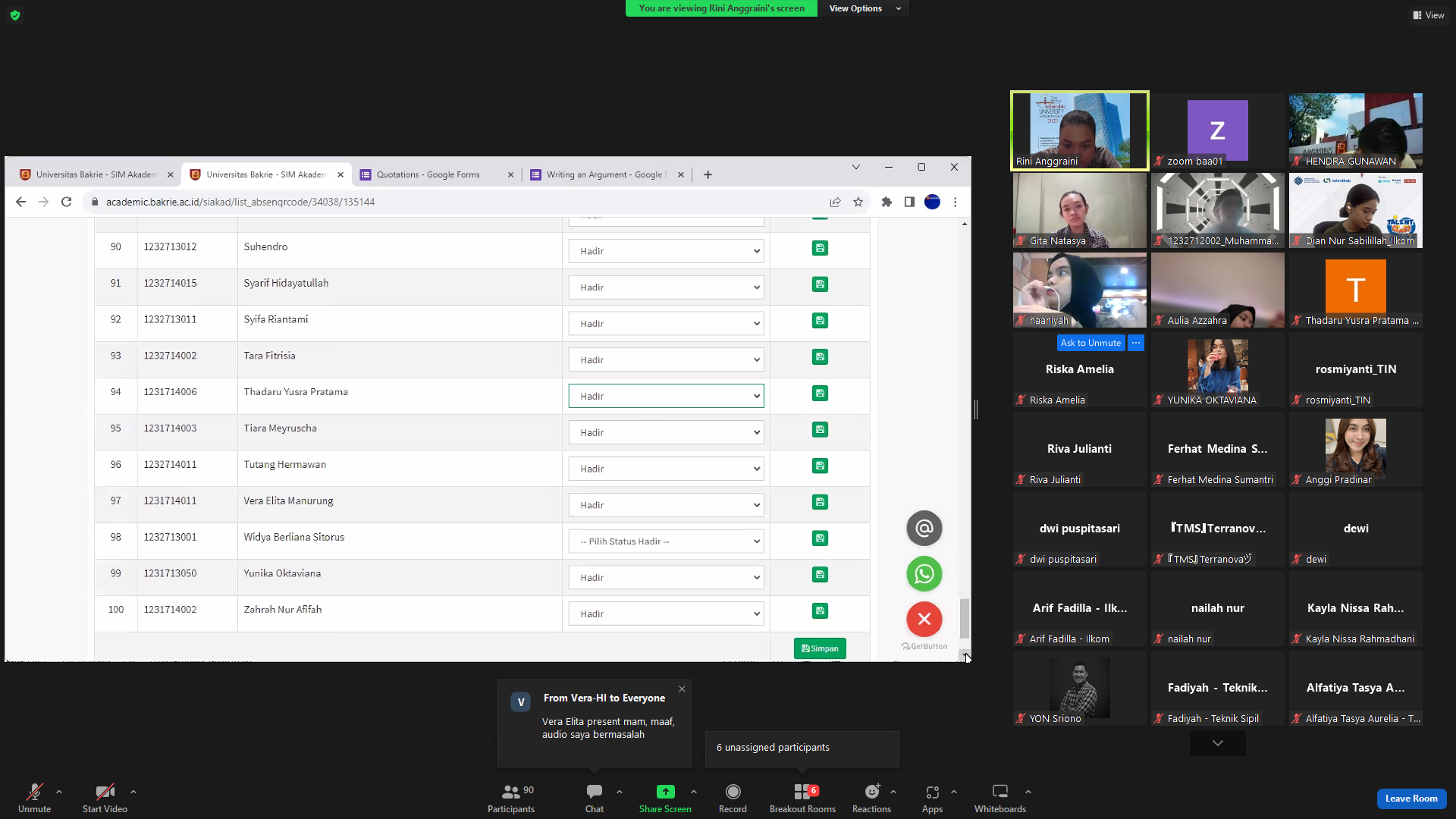
Task: Open attendance status dropdown for Thadaru Yusra Pratama
Action: pos(666,396)
